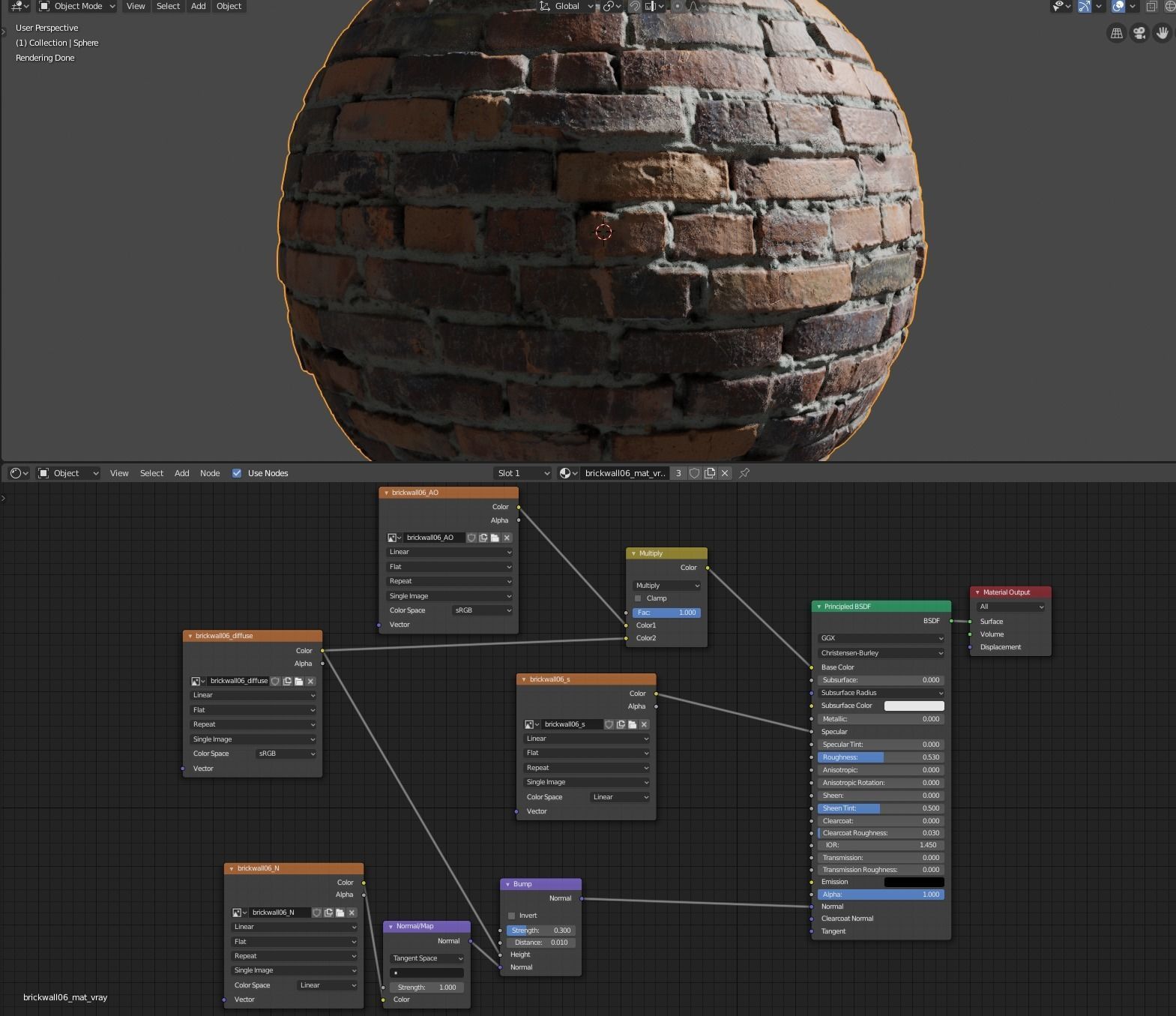Toggle fake user shield in brickwall06_N node

click(317, 913)
